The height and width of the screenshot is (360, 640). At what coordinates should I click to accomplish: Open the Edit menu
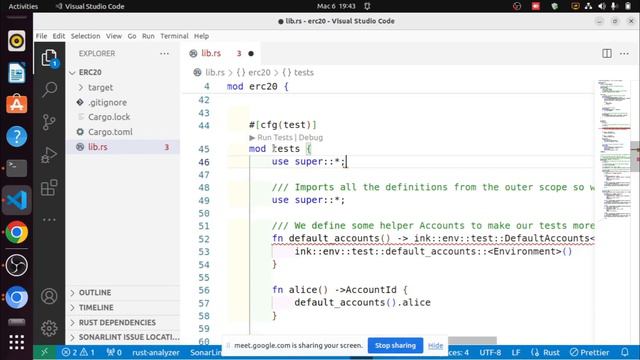point(59,36)
